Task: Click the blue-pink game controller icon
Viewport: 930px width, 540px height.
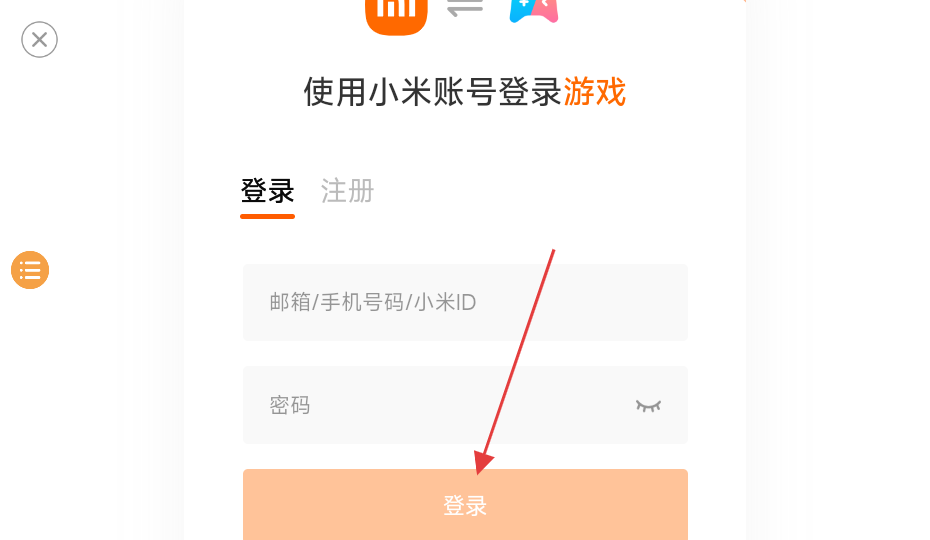Action: point(534,11)
